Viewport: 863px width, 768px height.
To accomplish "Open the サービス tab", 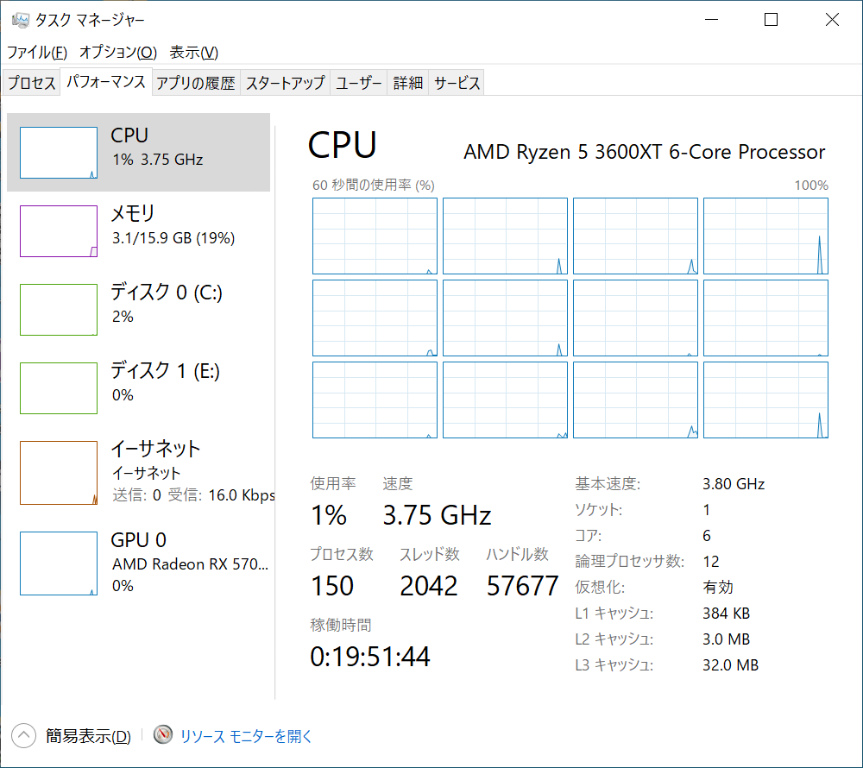I will 457,84.
